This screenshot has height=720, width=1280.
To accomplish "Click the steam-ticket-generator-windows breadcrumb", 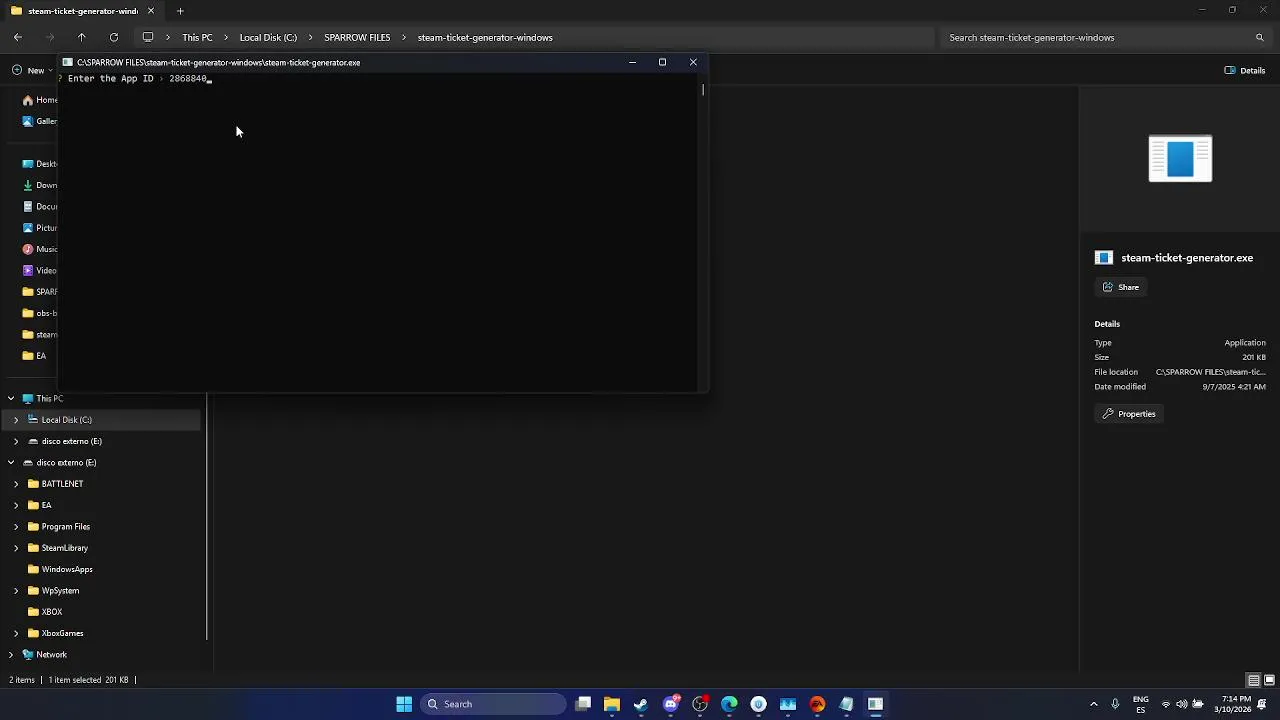I will pyautogui.click(x=485, y=37).
